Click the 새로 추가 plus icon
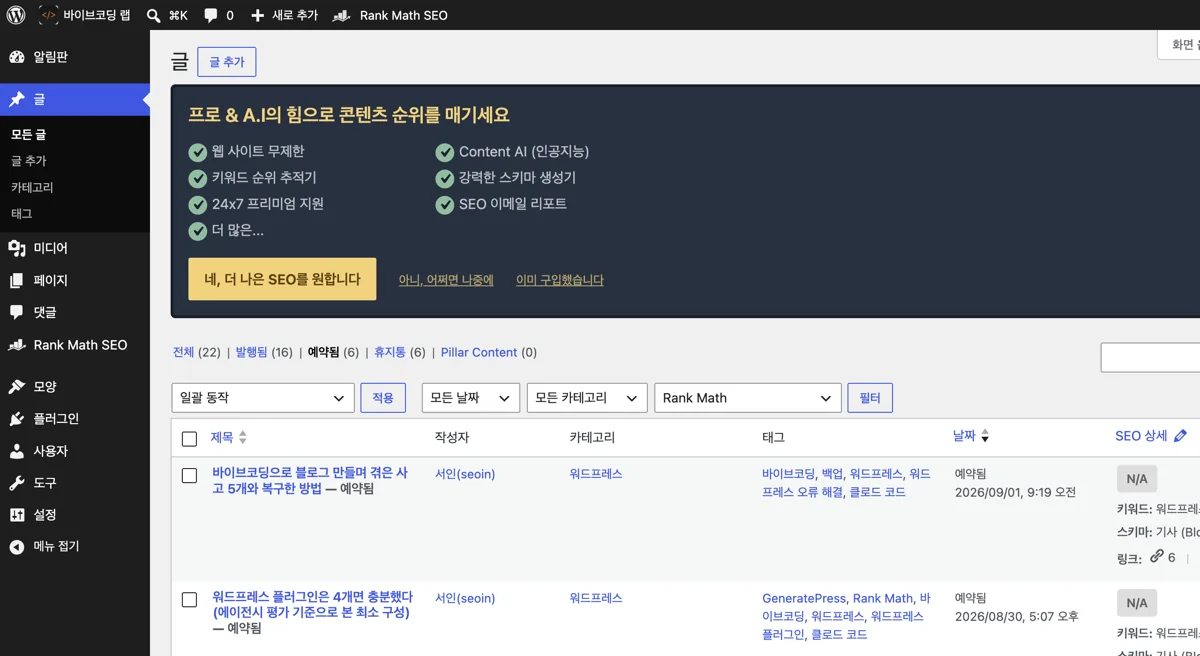 [x=258, y=16]
